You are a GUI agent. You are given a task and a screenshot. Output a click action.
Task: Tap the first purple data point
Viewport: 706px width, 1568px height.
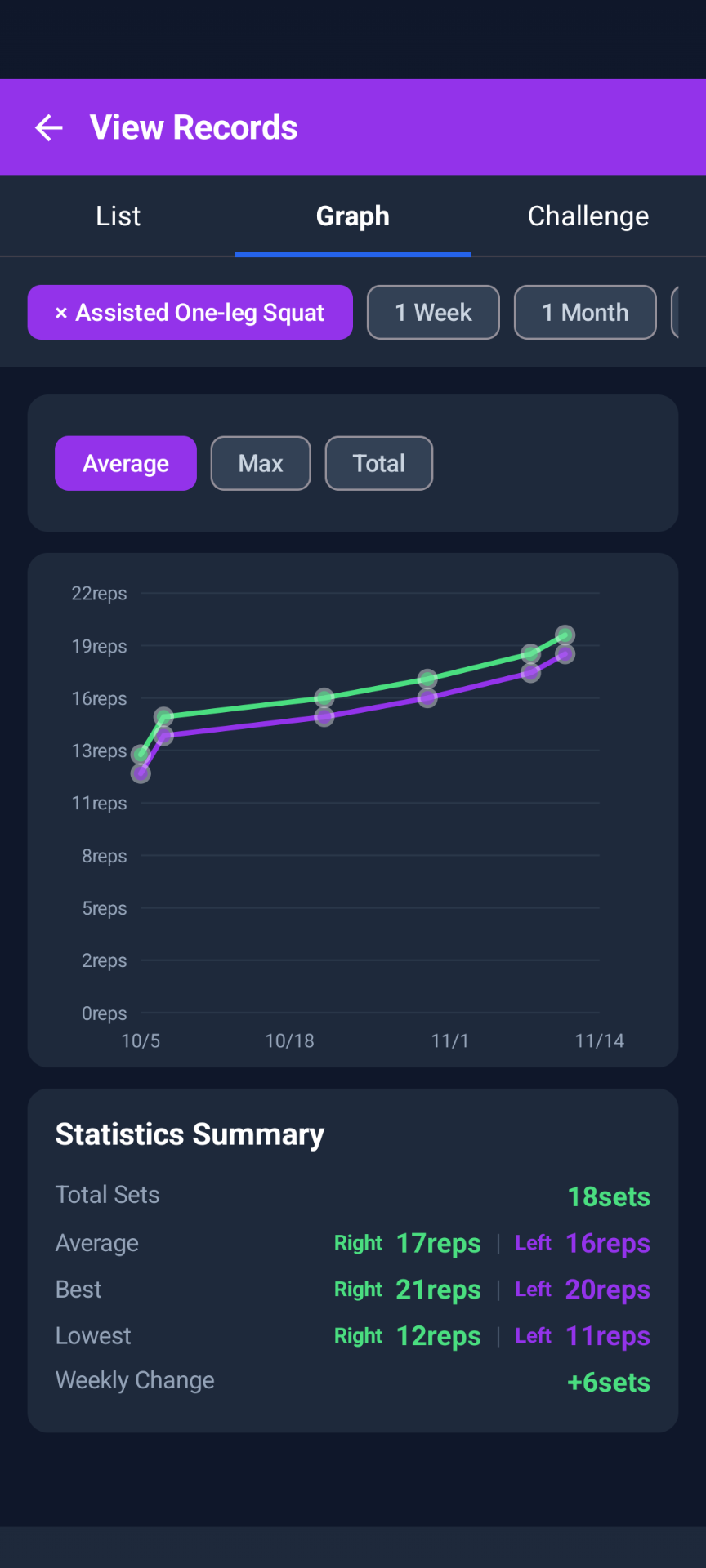pyautogui.click(x=141, y=773)
